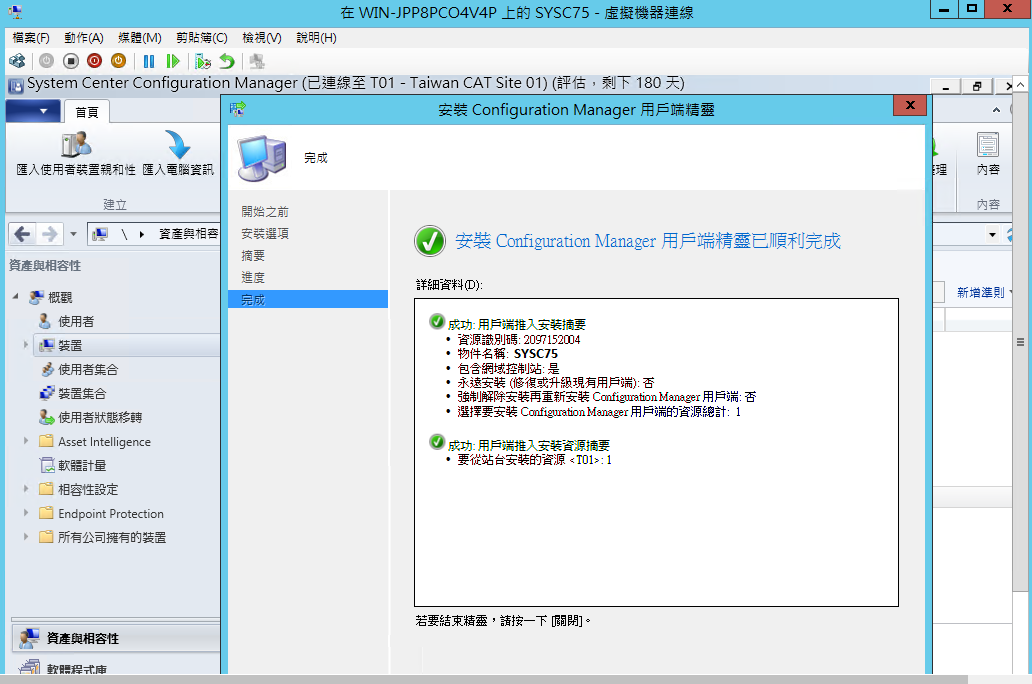Click the greyed enhanced session toolbar icon
This screenshot has height=684, width=1032.
click(257, 61)
